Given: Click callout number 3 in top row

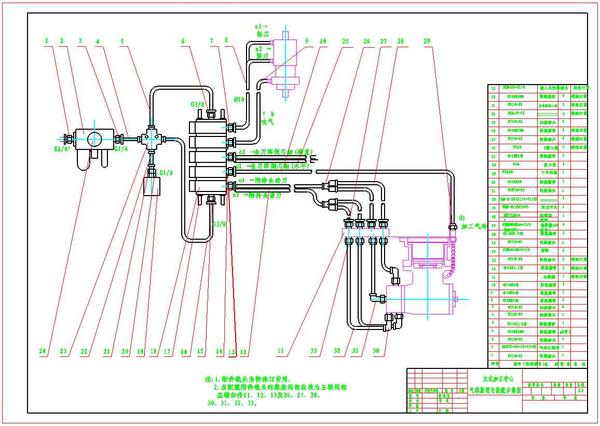Looking at the screenshot, I should tap(80, 41).
